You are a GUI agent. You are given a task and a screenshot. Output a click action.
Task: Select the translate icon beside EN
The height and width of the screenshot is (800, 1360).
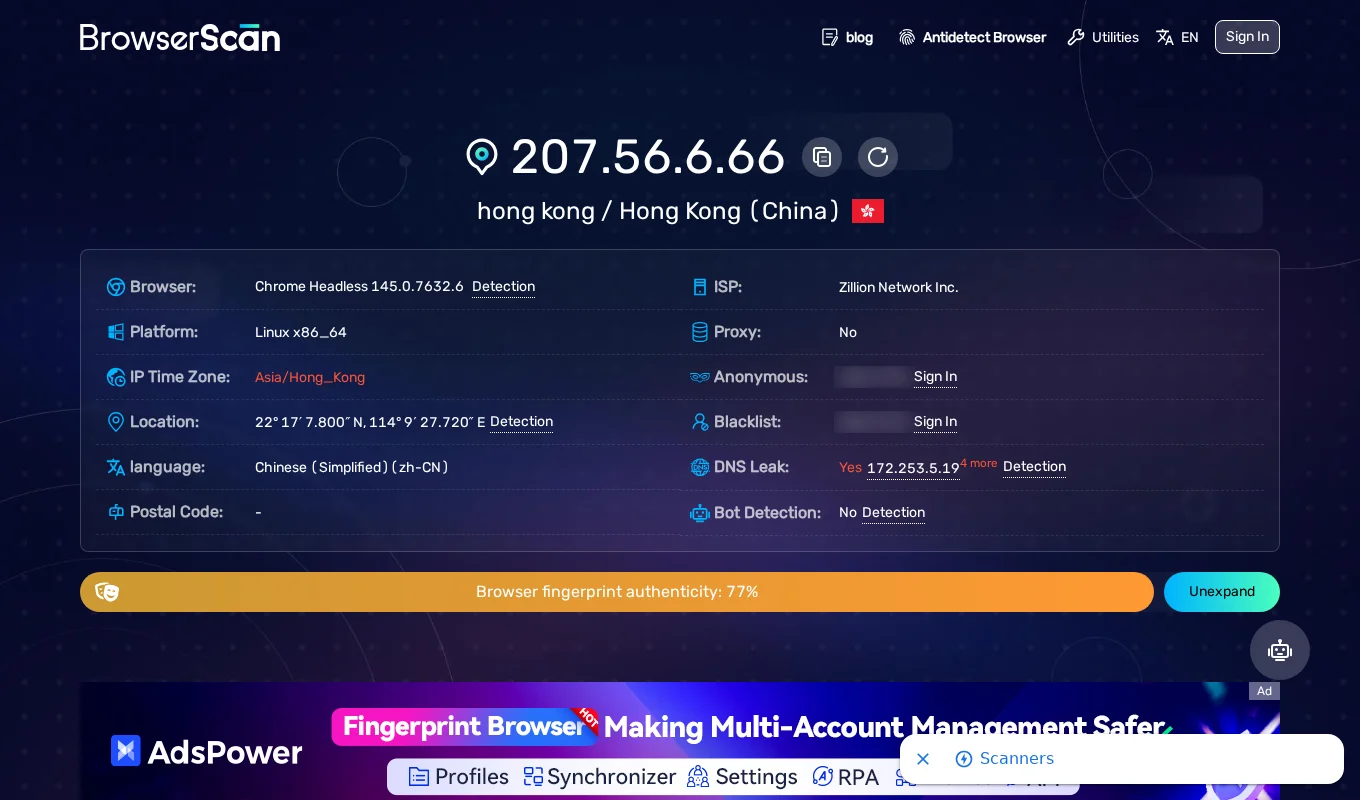click(x=1165, y=37)
